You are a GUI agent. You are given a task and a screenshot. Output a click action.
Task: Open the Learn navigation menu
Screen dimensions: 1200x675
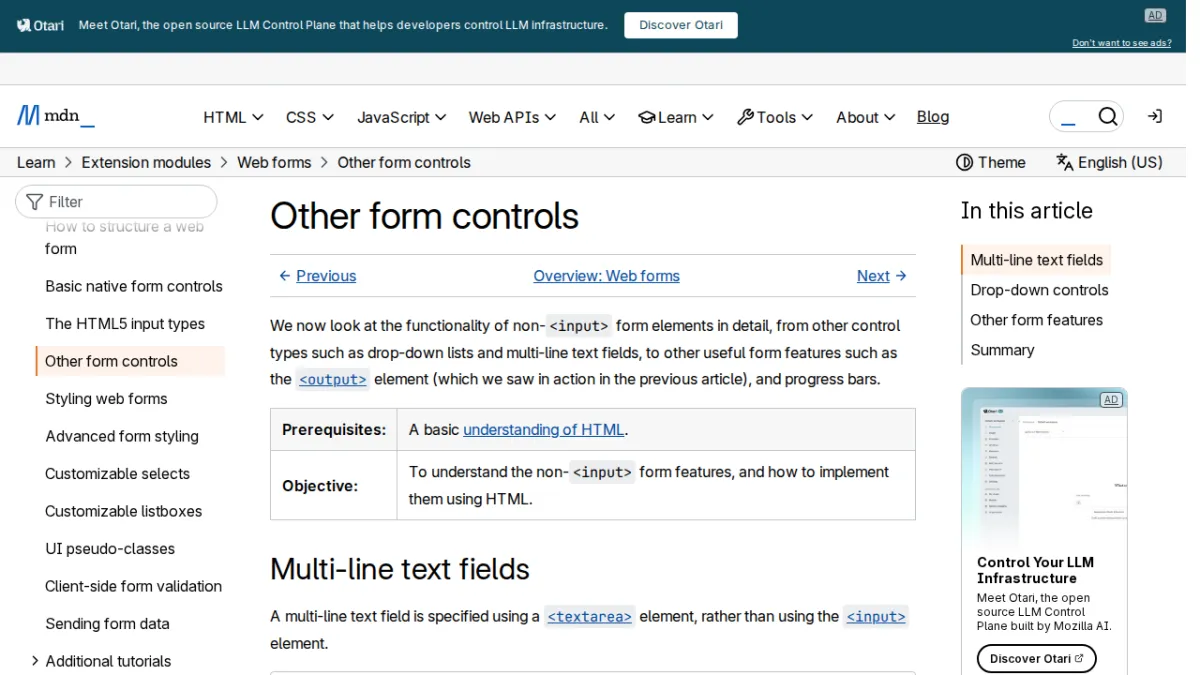[676, 117]
